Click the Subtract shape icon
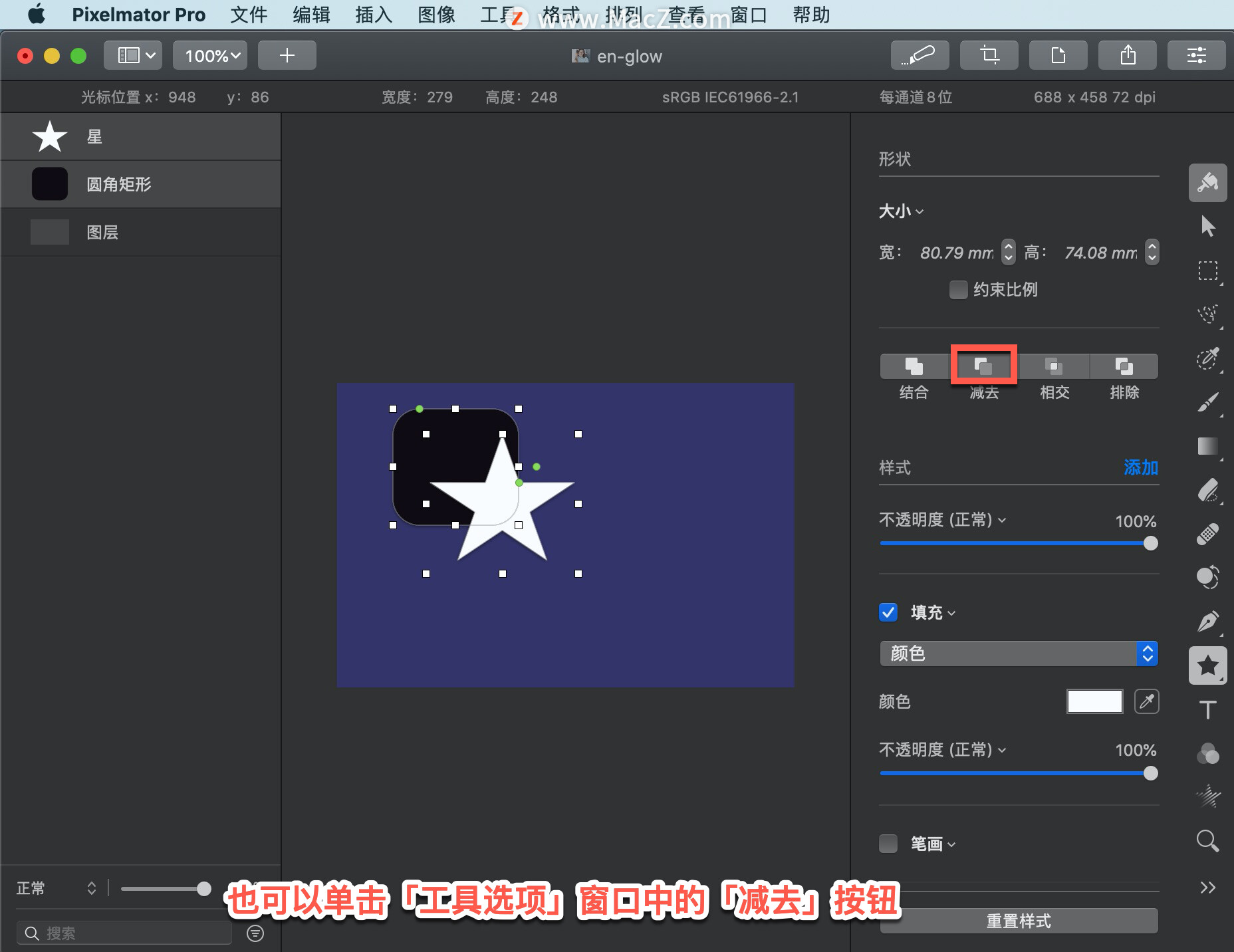1234x952 pixels. [983, 366]
